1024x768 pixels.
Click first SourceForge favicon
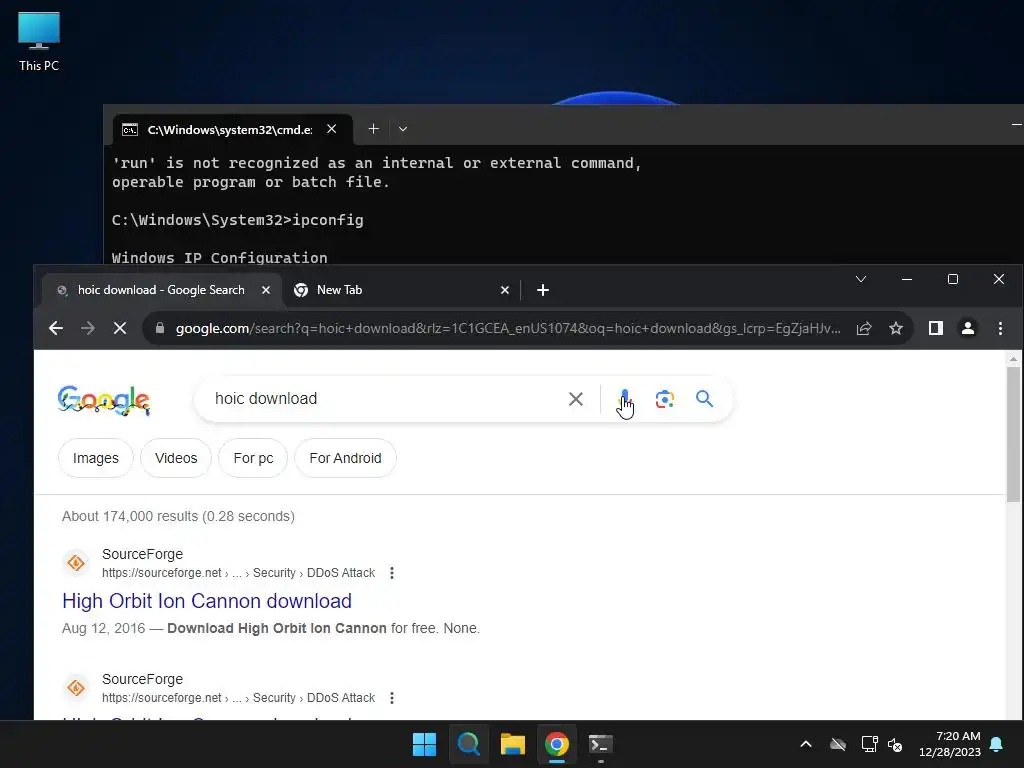76,562
